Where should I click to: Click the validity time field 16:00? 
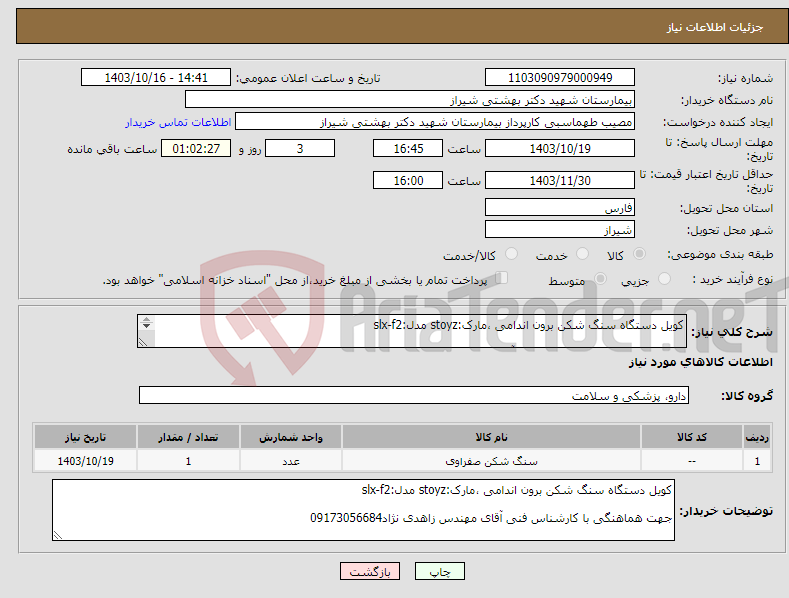click(408, 180)
